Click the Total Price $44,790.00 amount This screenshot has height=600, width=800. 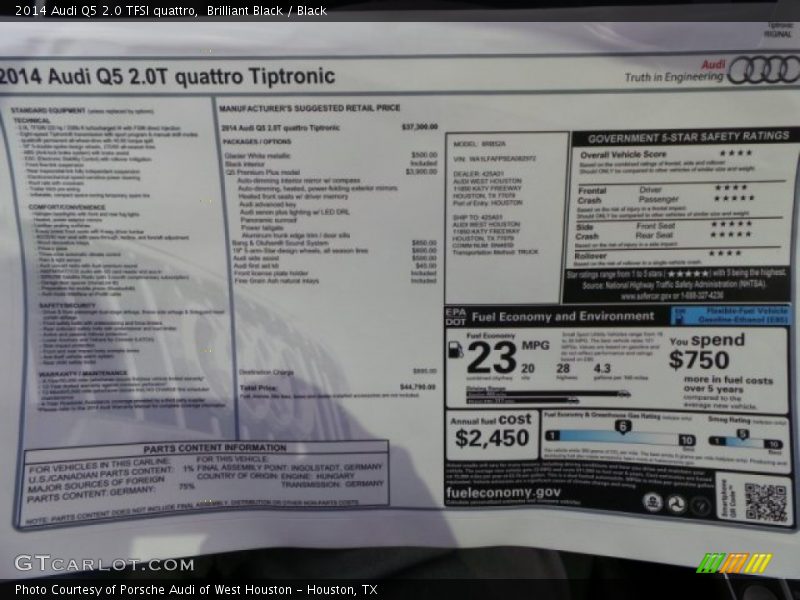418,387
